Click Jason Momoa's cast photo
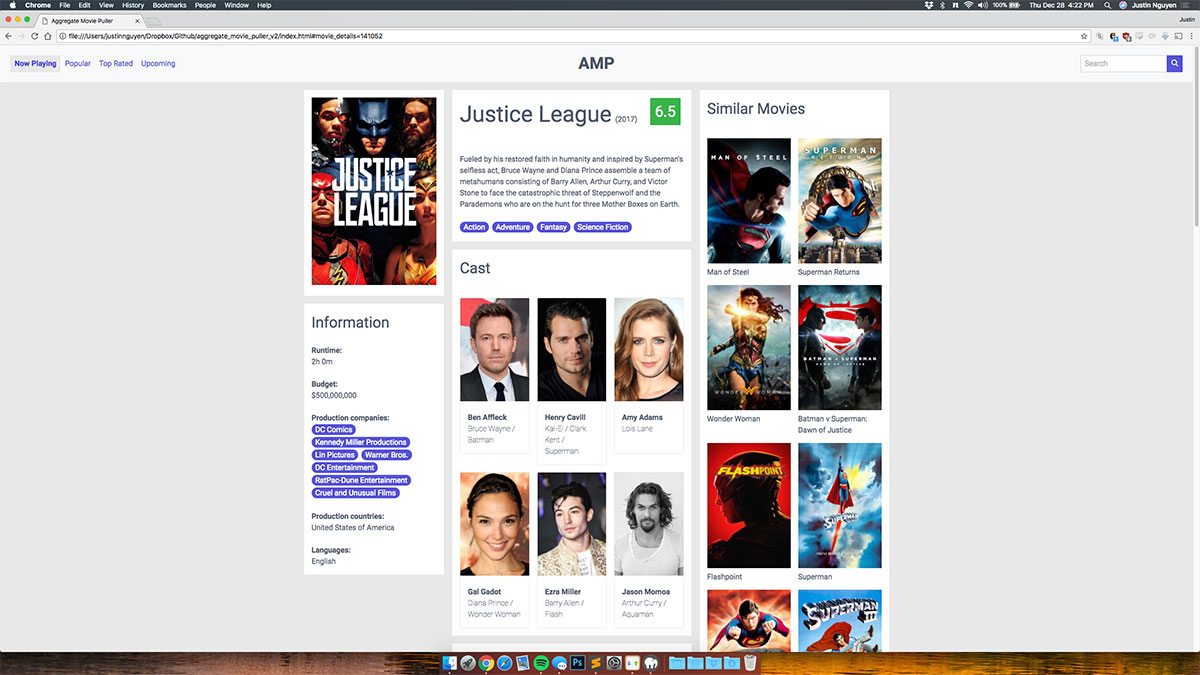The image size is (1200, 675). [x=649, y=524]
